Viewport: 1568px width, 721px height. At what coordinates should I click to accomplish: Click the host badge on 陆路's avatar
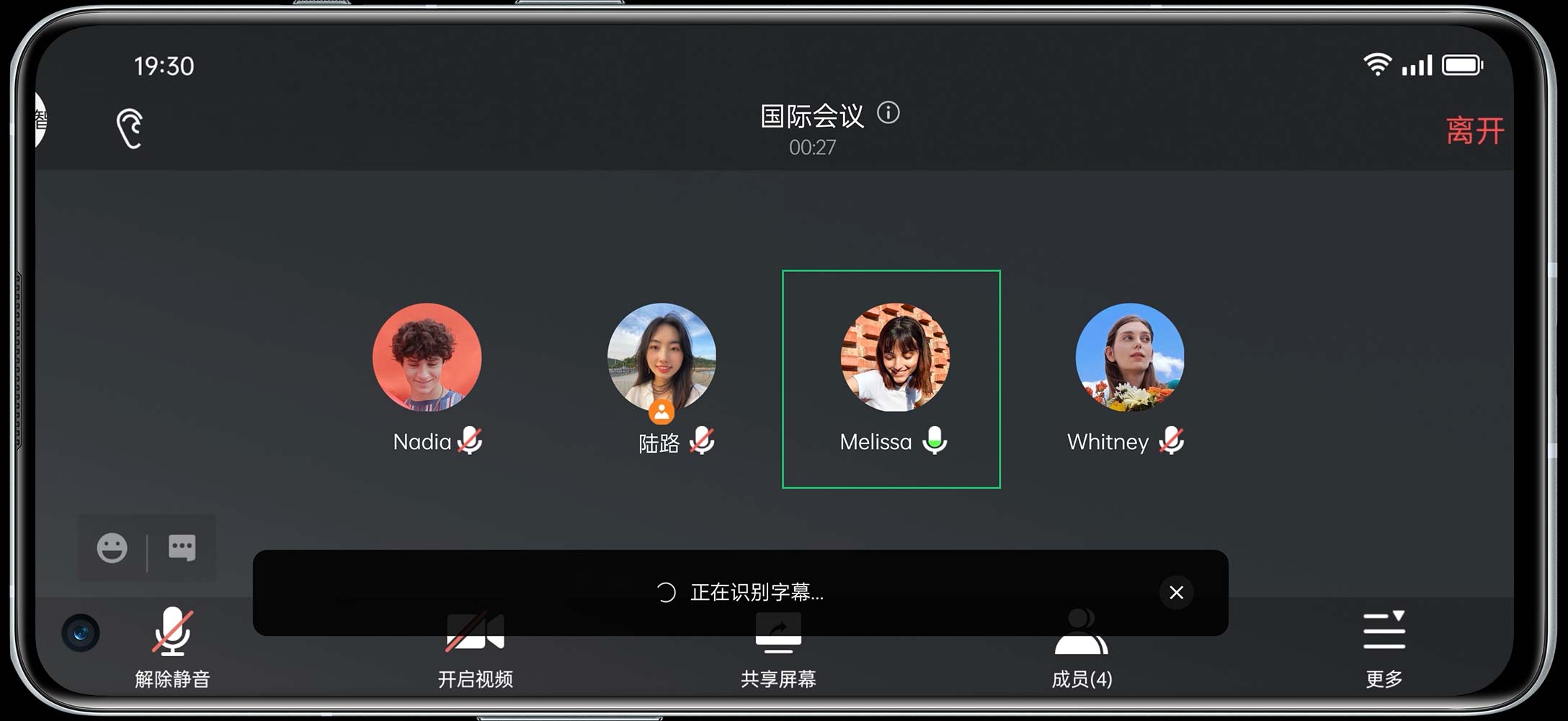(x=661, y=412)
